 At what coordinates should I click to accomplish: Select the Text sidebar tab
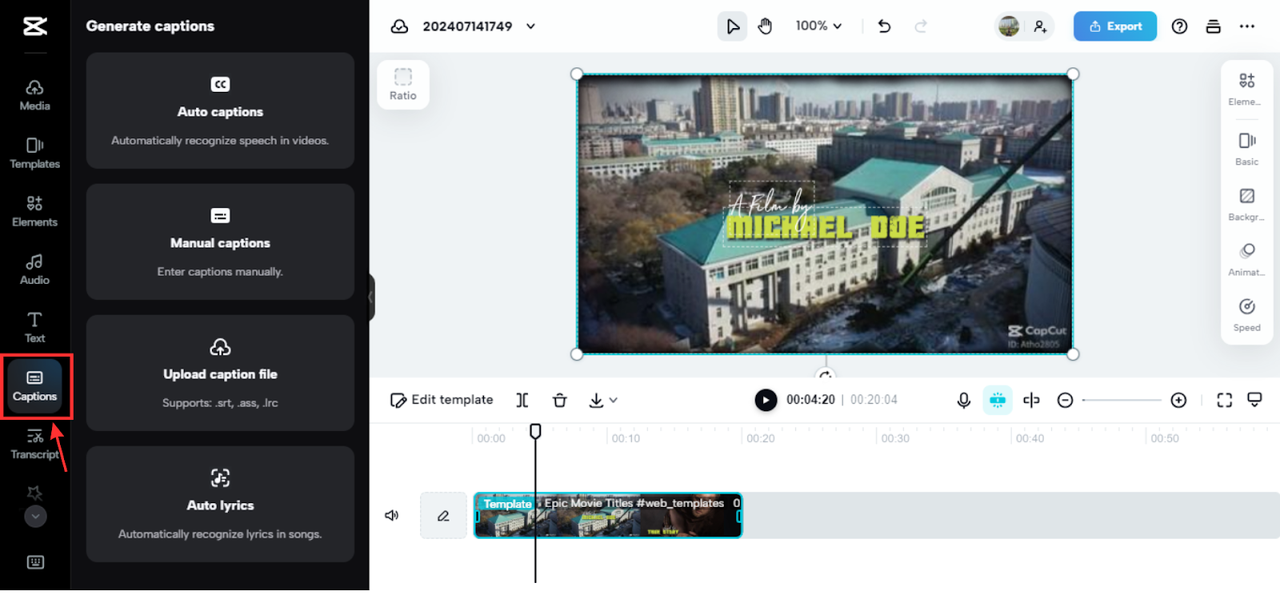[x=35, y=327]
